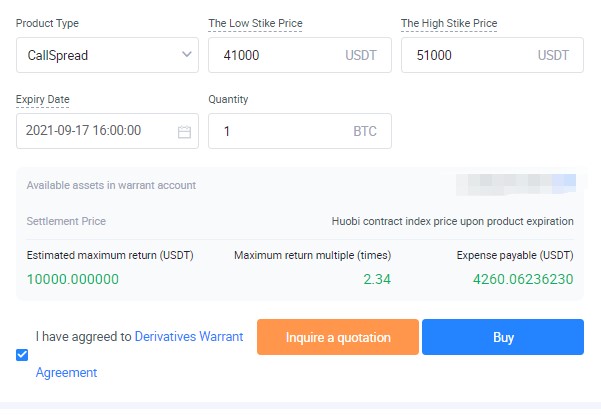The width and height of the screenshot is (601, 415).
Task: Toggle the Derivatives Warrant agreement checkbox
Action: coord(22,354)
